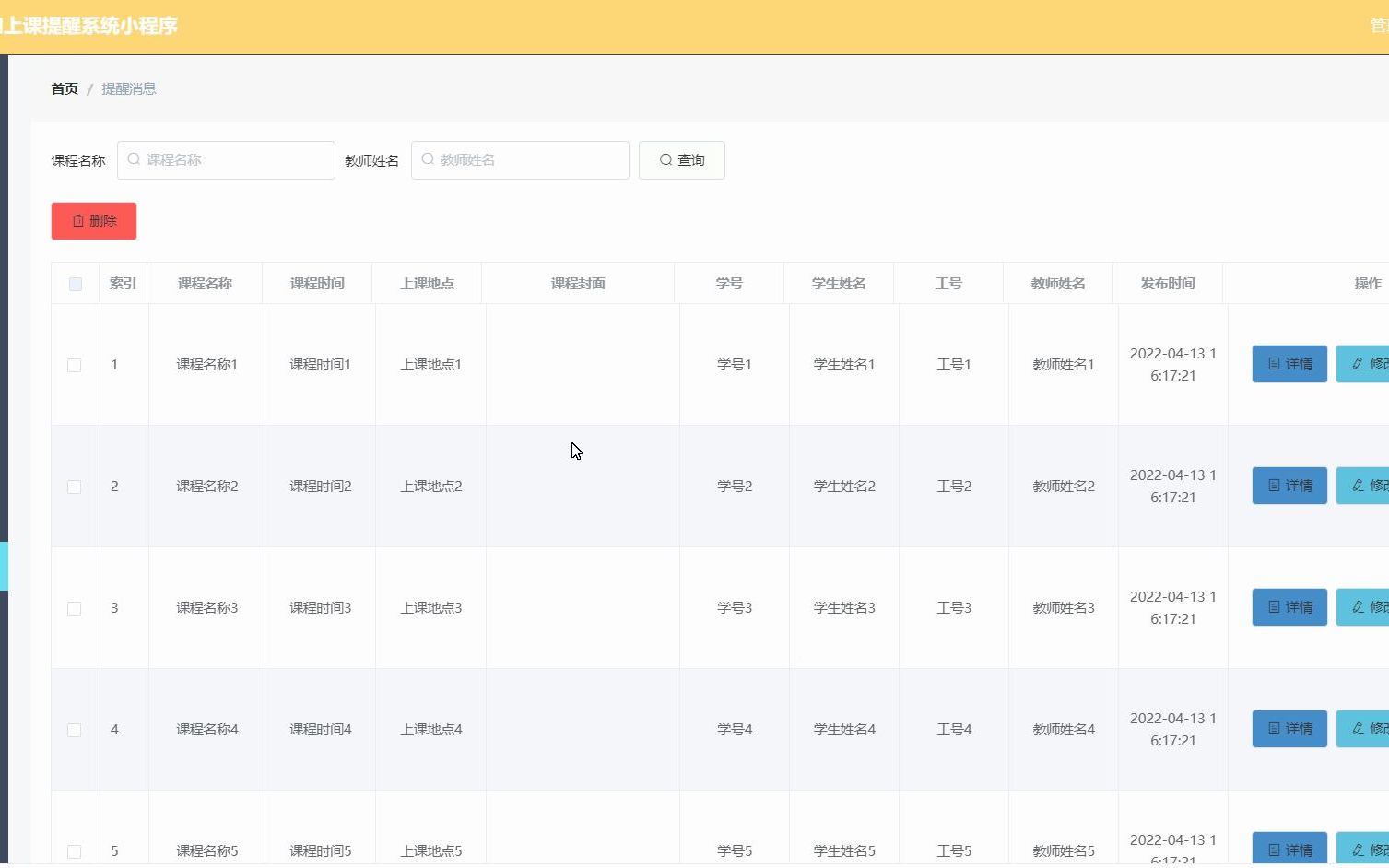Screen dimensions: 1389x868
Task: Open 详情 for 课程名称5 row
Action: click(1289, 849)
